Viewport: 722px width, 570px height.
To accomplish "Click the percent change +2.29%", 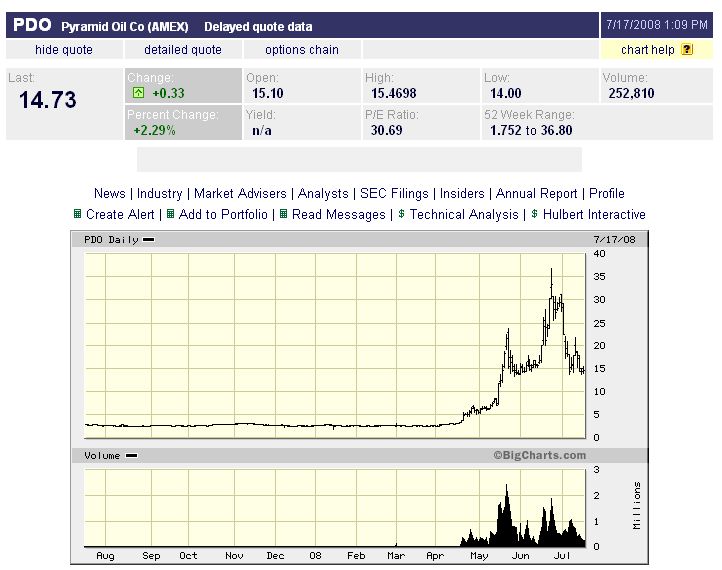I will tap(154, 130).
